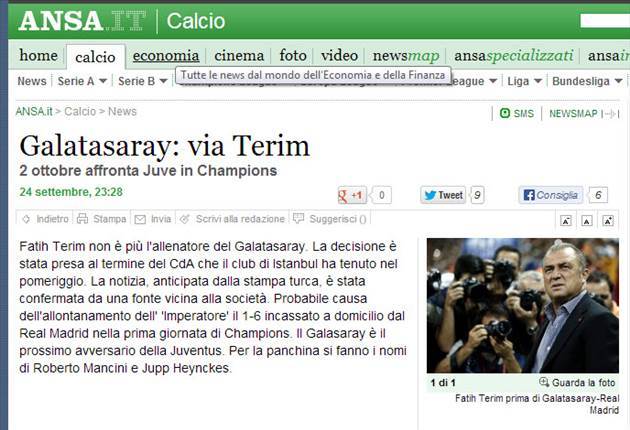Click Scrivi alla redazione link
Viewport: 630px width, 430px height.
pos(240,219)
